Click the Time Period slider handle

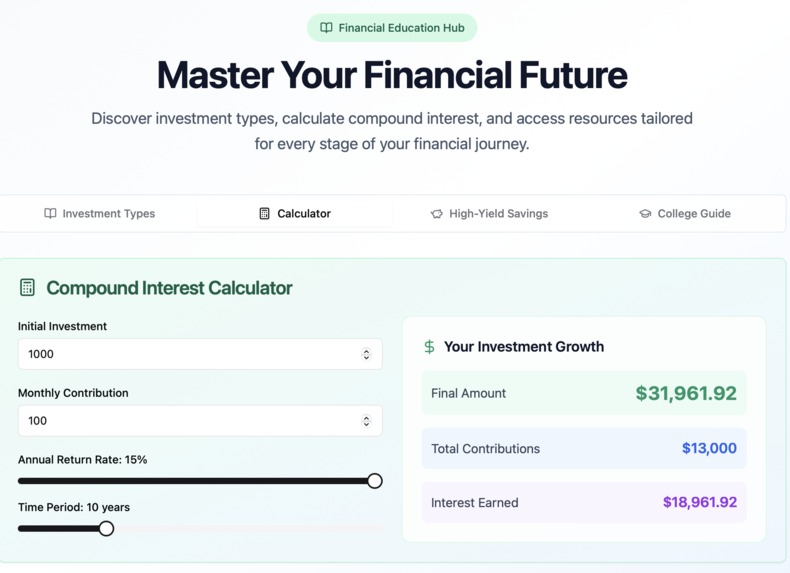pos(106,528)
